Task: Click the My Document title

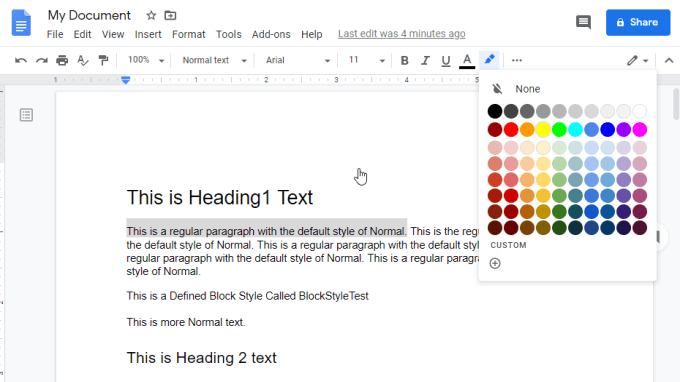Action: [x=89, y=16]
